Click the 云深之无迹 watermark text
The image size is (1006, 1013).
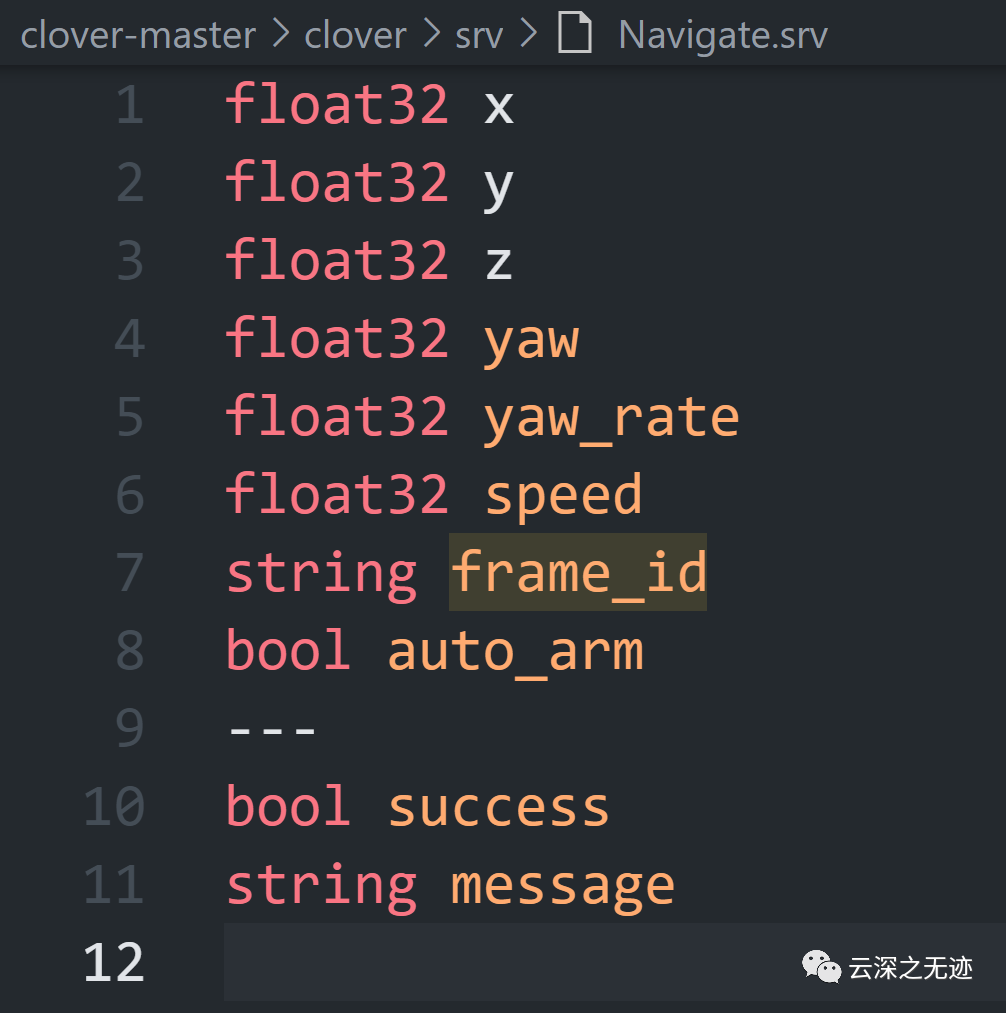pos(911,967)
